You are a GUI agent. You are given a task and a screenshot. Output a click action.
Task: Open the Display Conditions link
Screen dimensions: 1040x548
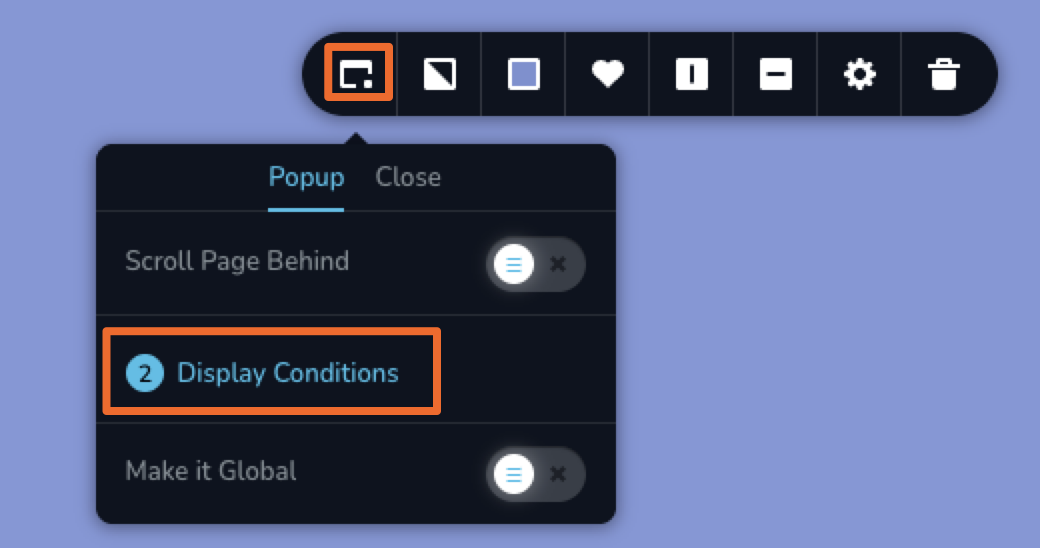(287, 373)
